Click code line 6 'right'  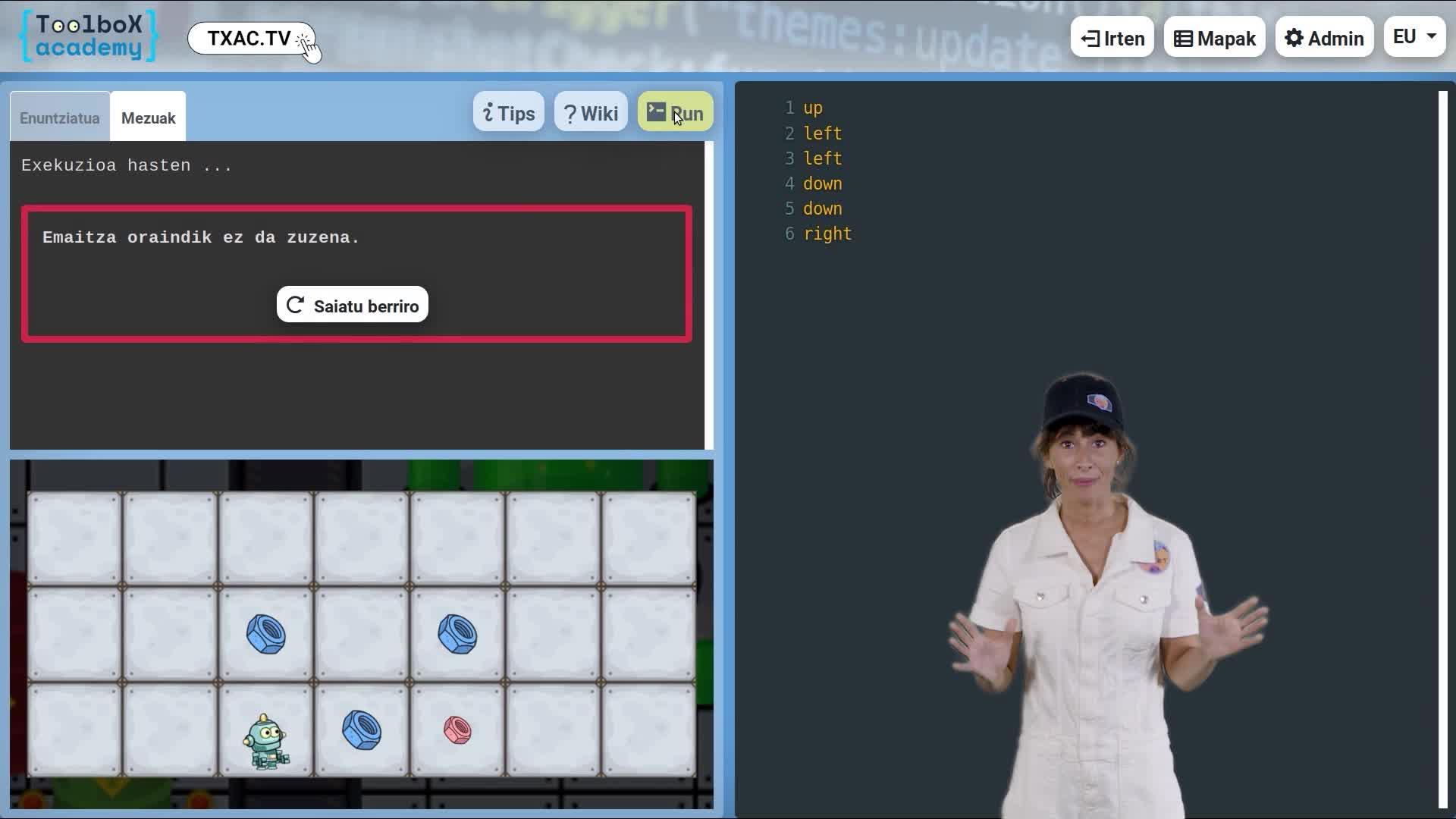pos(827,234)
